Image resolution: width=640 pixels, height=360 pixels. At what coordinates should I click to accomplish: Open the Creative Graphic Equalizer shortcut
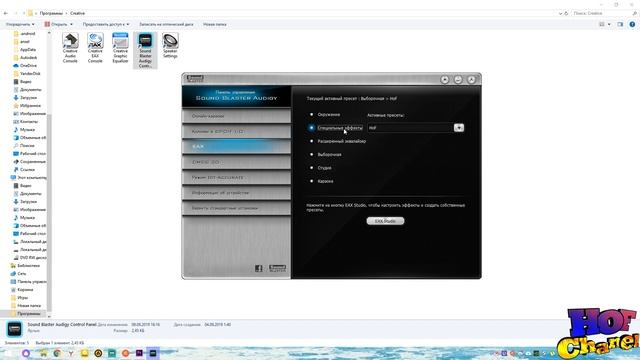click(120, 48)
